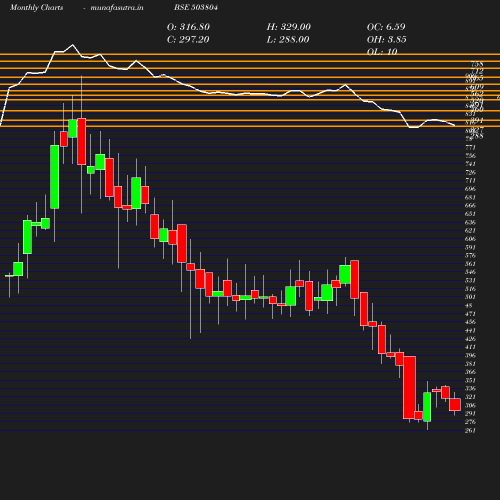This screenshot has height=500, width=500.
Task: Click the 261 price axis label
Action: [470, 430]
